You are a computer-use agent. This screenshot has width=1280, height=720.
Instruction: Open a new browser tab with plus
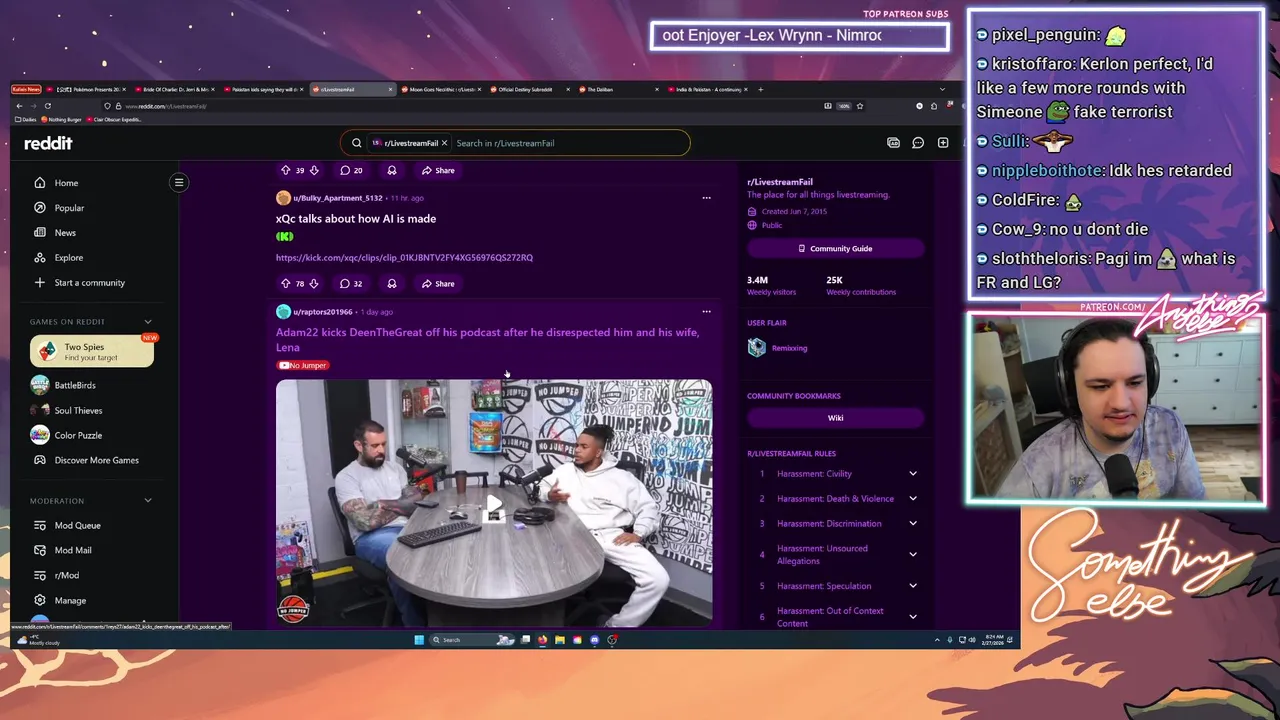760,89
